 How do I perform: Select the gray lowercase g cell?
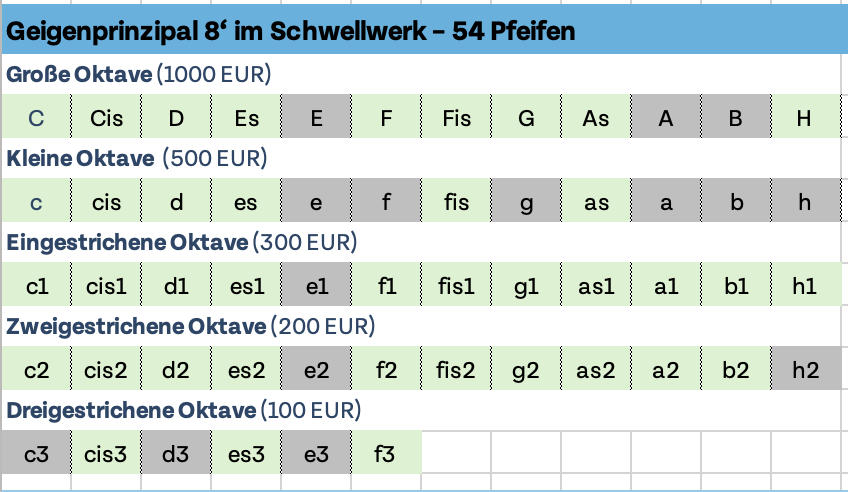526,202
